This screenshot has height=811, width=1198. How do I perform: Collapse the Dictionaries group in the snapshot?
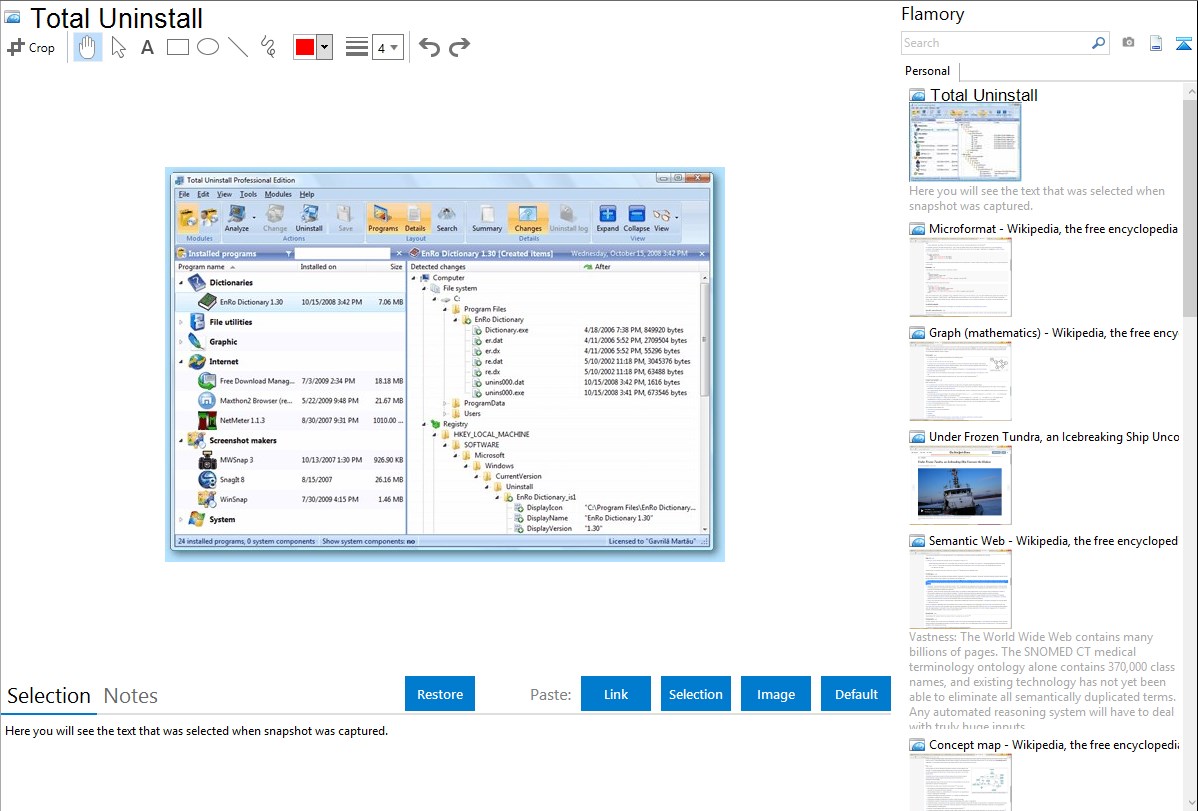(x=181, y=283)
